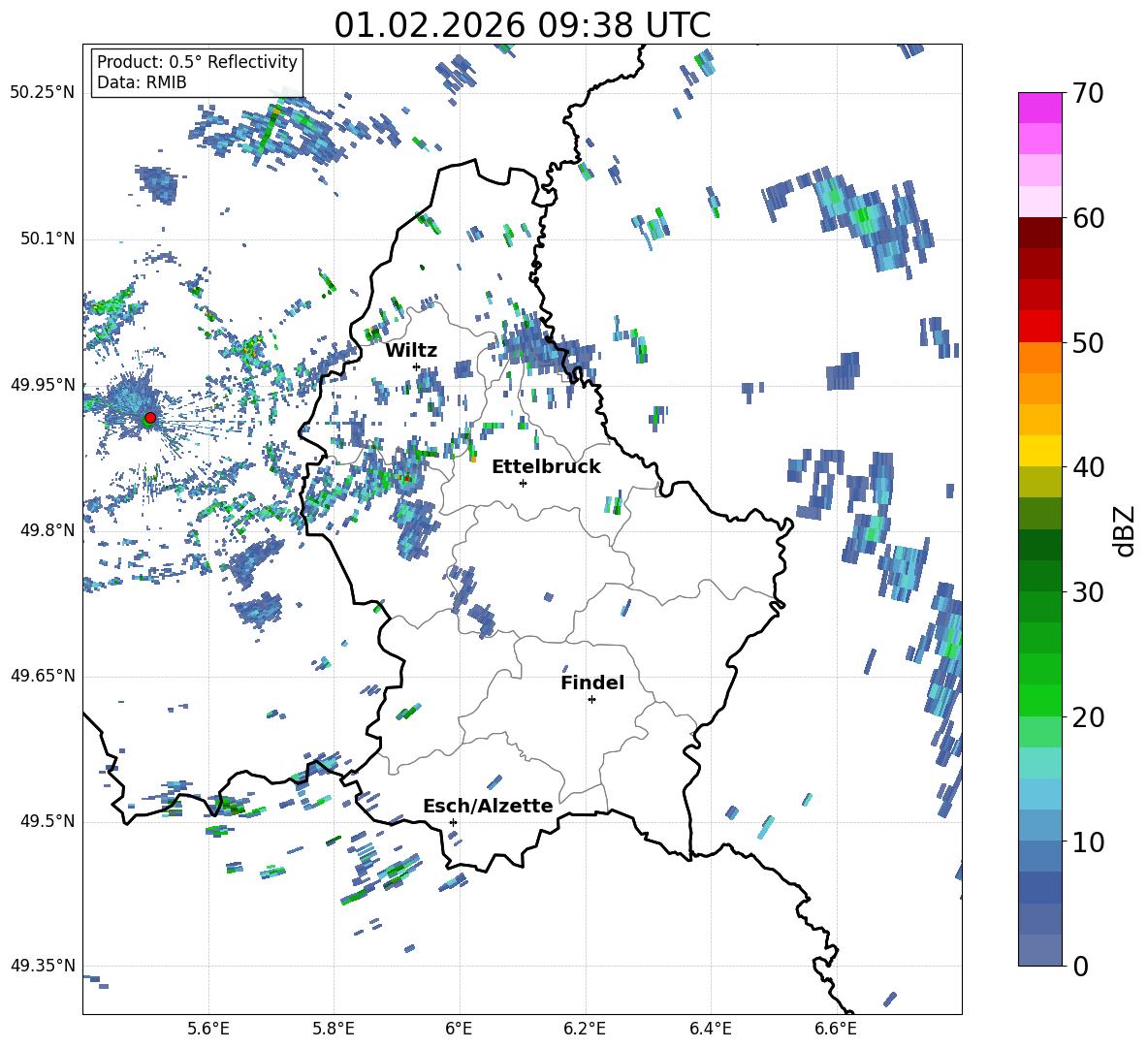Click the 49.5°N latitude tick label
Image resolution: width=1148 pixels, height=1048 pixels.
click(47, 821)
